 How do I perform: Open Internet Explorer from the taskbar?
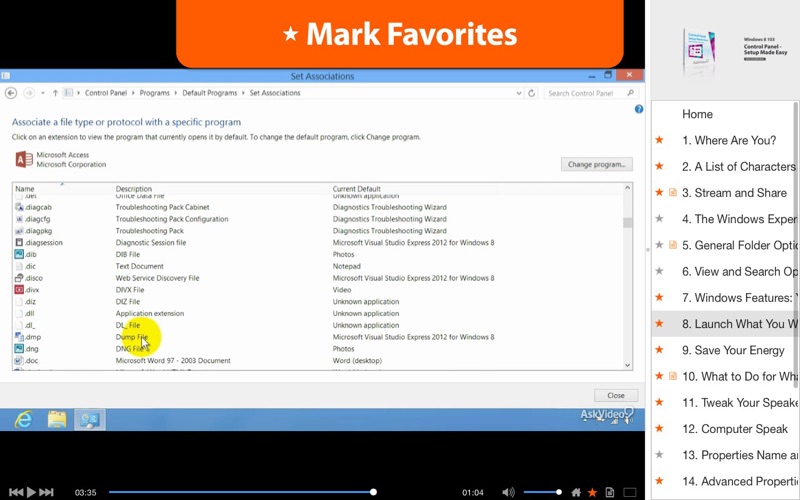click(x=23, y=419)
